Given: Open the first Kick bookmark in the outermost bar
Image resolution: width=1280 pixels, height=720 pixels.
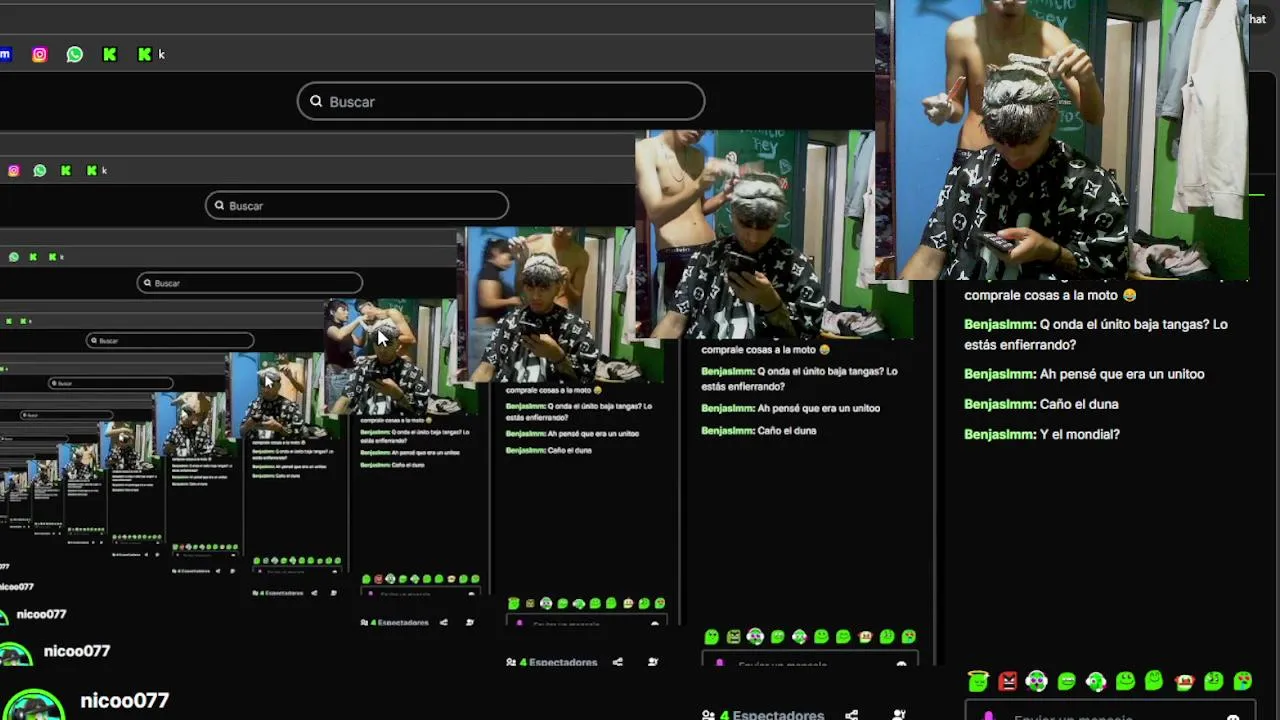Looking at the screenshot, I should [x=110, y=55].
